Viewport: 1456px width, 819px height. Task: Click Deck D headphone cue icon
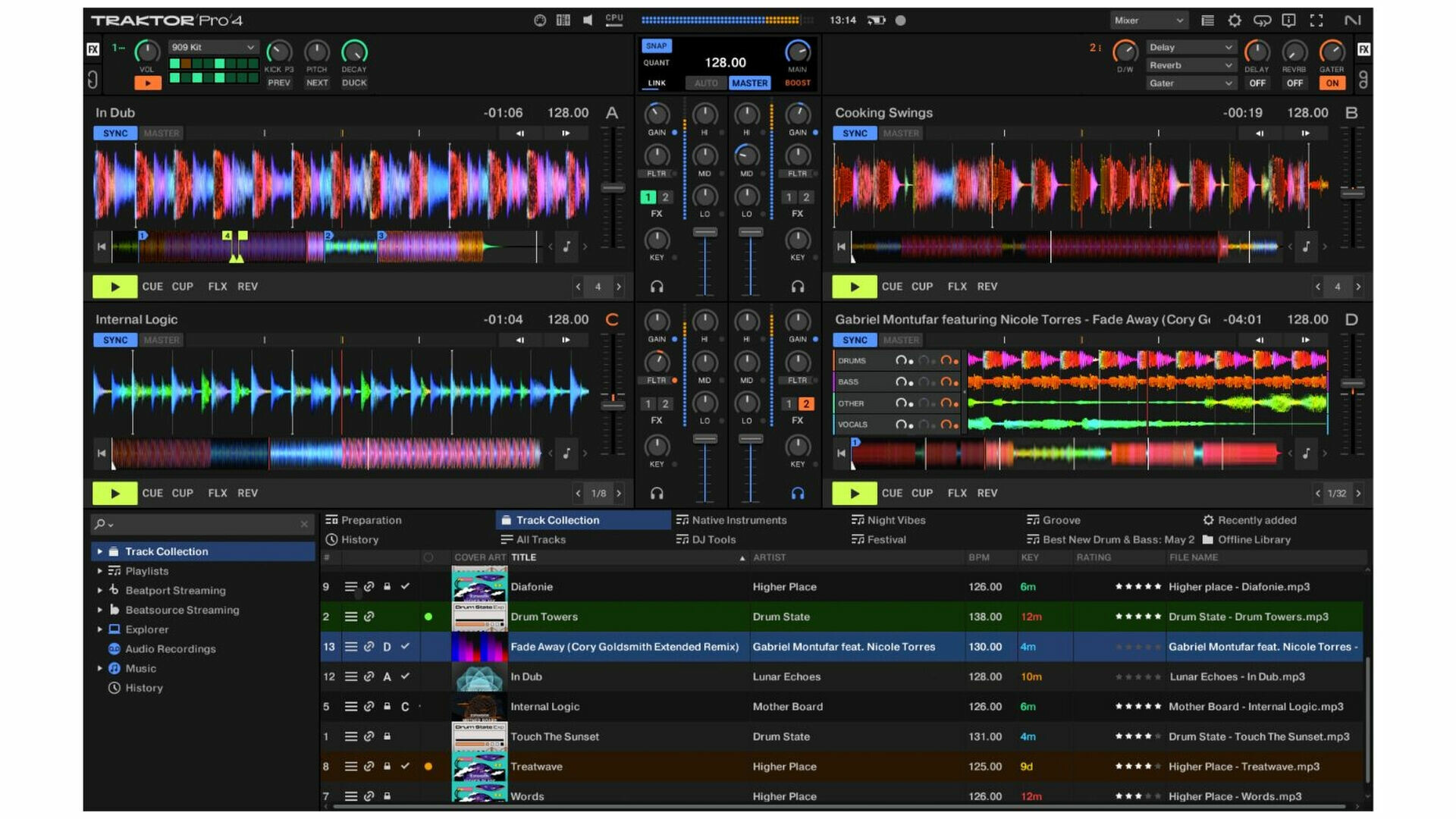(798, 493)
